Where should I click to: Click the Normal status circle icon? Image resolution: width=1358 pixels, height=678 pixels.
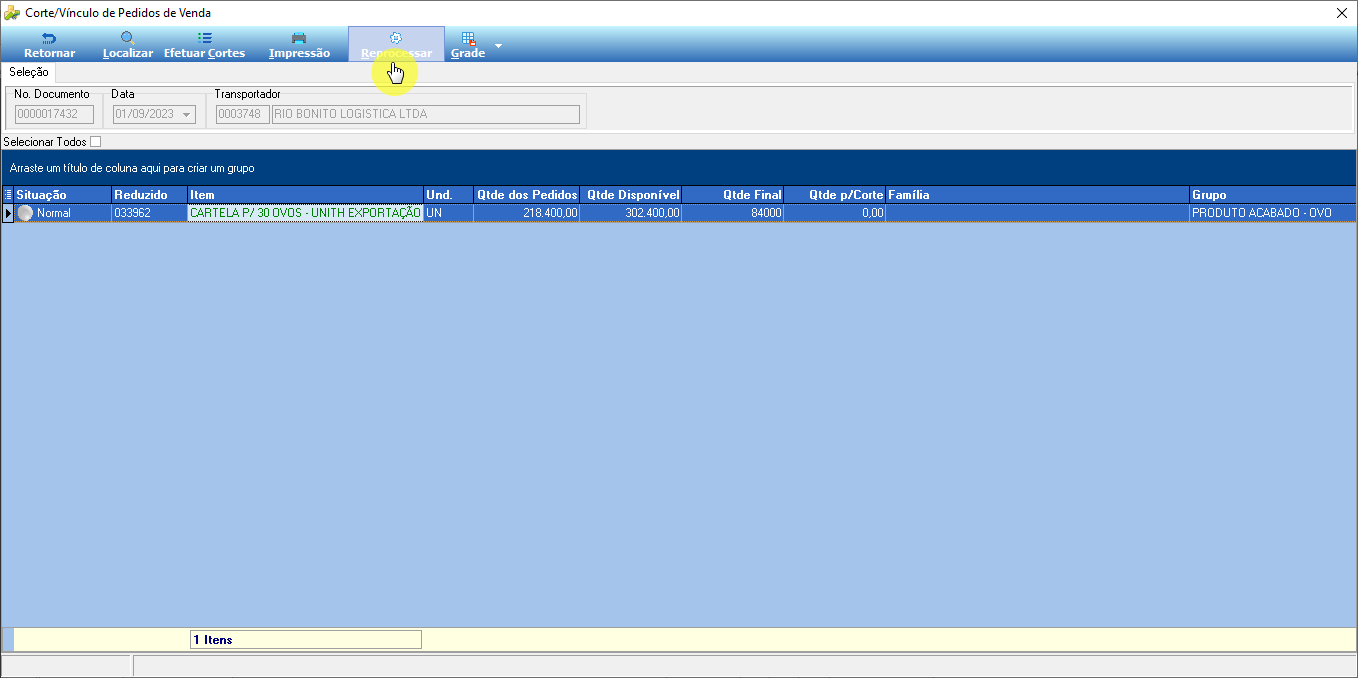coord(25,213)
